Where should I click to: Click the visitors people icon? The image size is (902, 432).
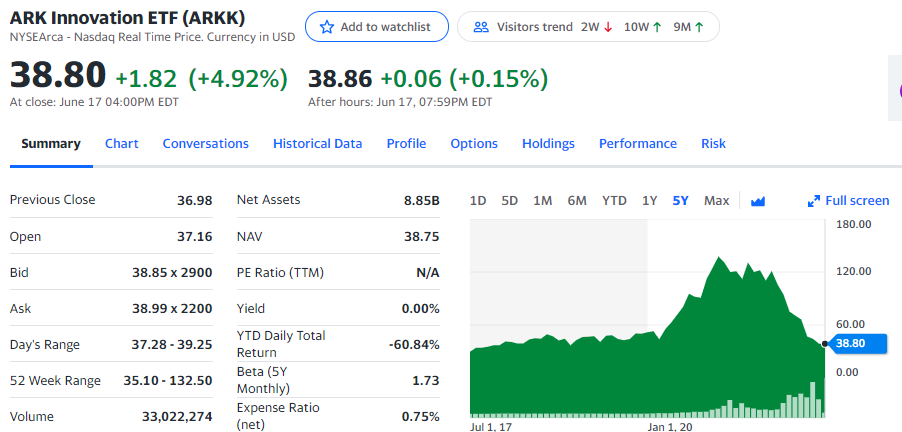click(481, 27)
